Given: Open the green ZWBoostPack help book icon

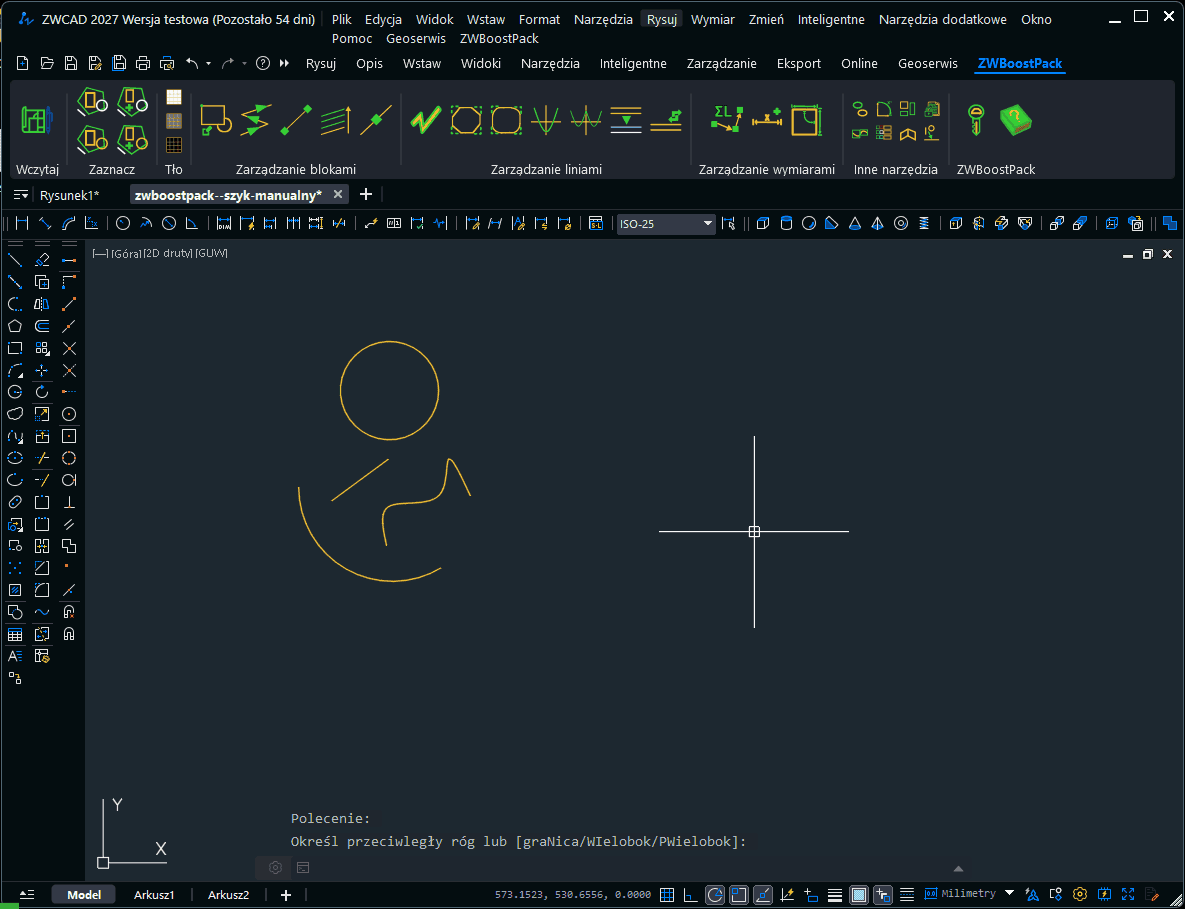Looking at the screenshot, I should coord(1015,120).
